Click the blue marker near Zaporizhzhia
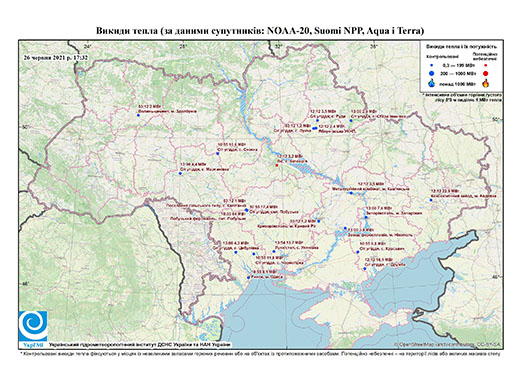Viewport: 520px width, 368px height. (x=366, y=217)
